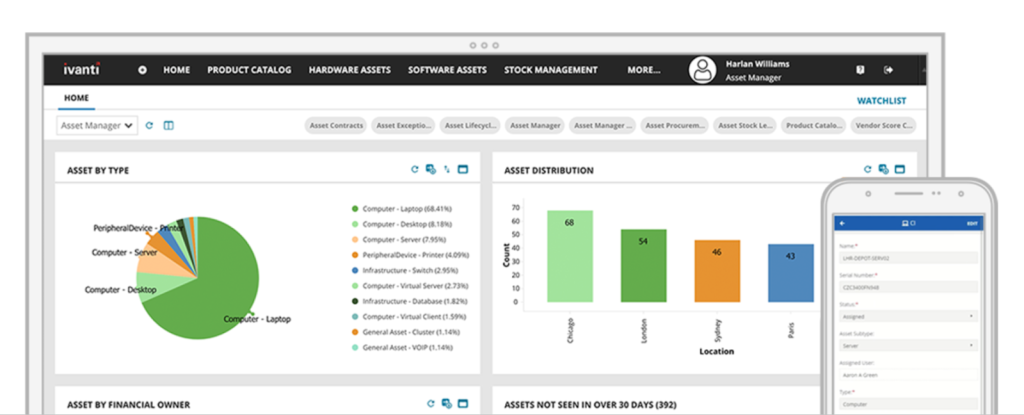
Task: Open the help icon in top bar
Action: tap(860, 70)
